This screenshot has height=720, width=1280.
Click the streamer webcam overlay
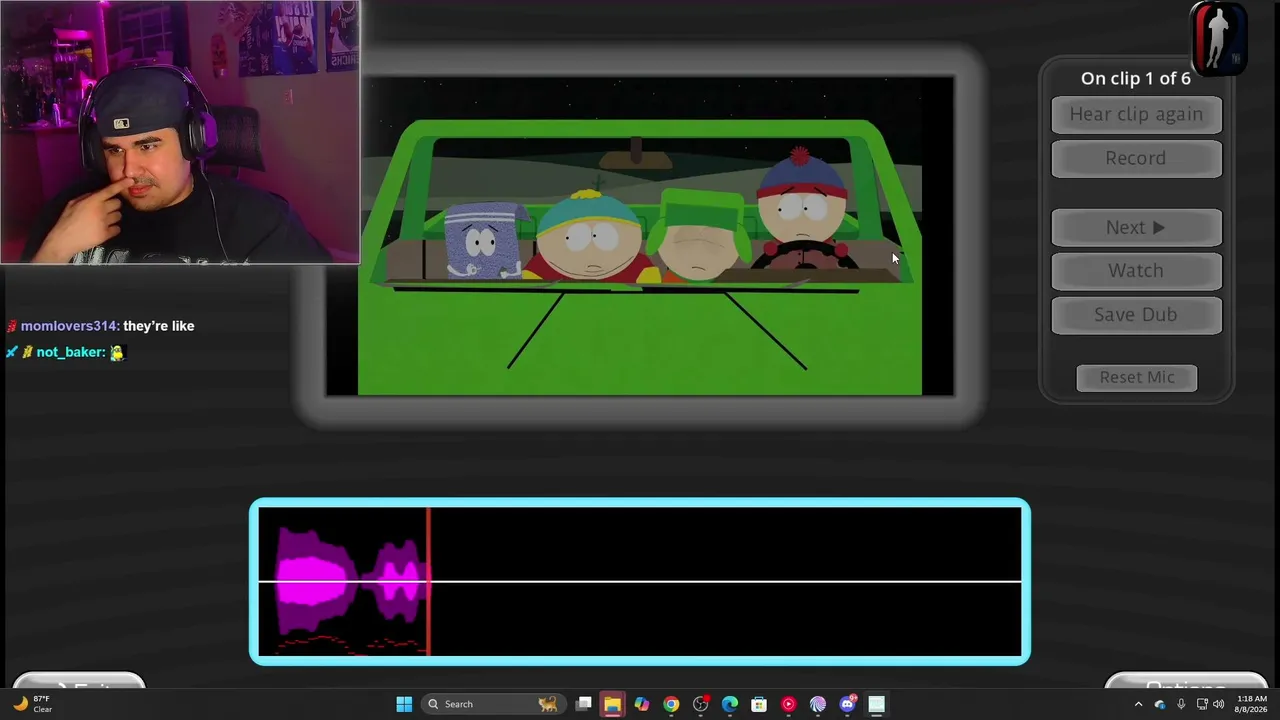tap(180, 132)
